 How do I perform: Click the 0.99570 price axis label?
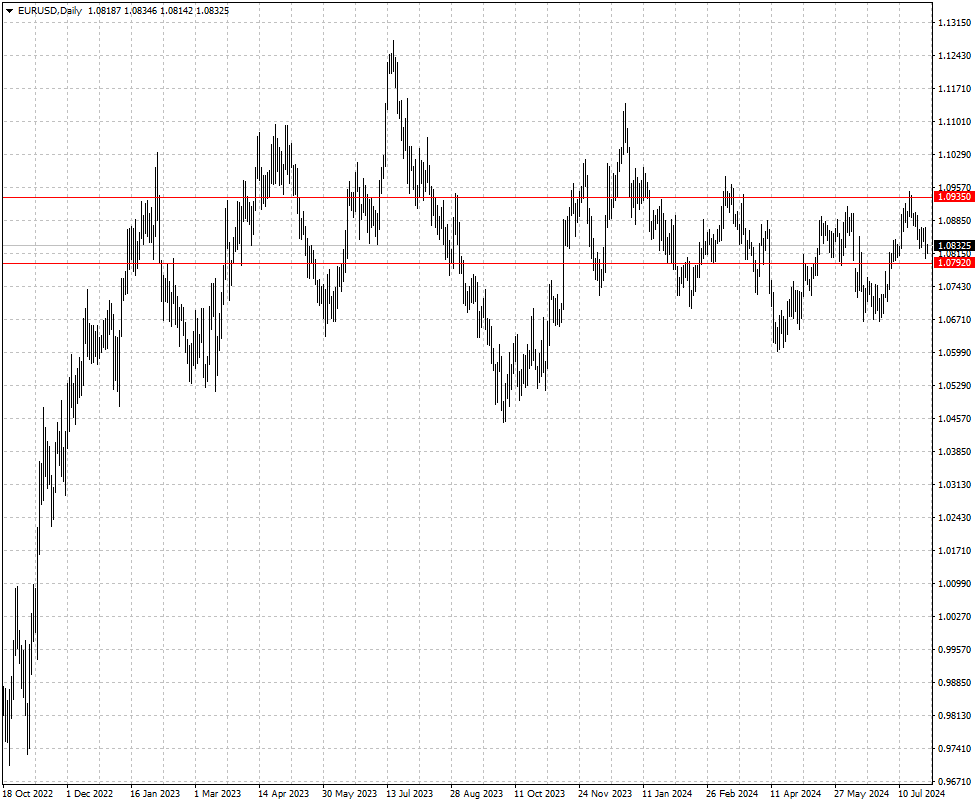click(x=954, y=650)
